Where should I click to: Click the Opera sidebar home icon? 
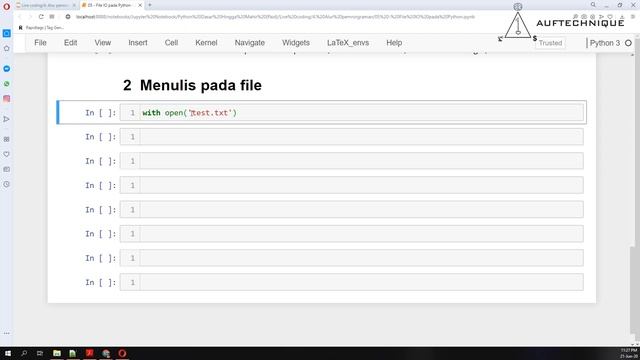click(7, 49)
